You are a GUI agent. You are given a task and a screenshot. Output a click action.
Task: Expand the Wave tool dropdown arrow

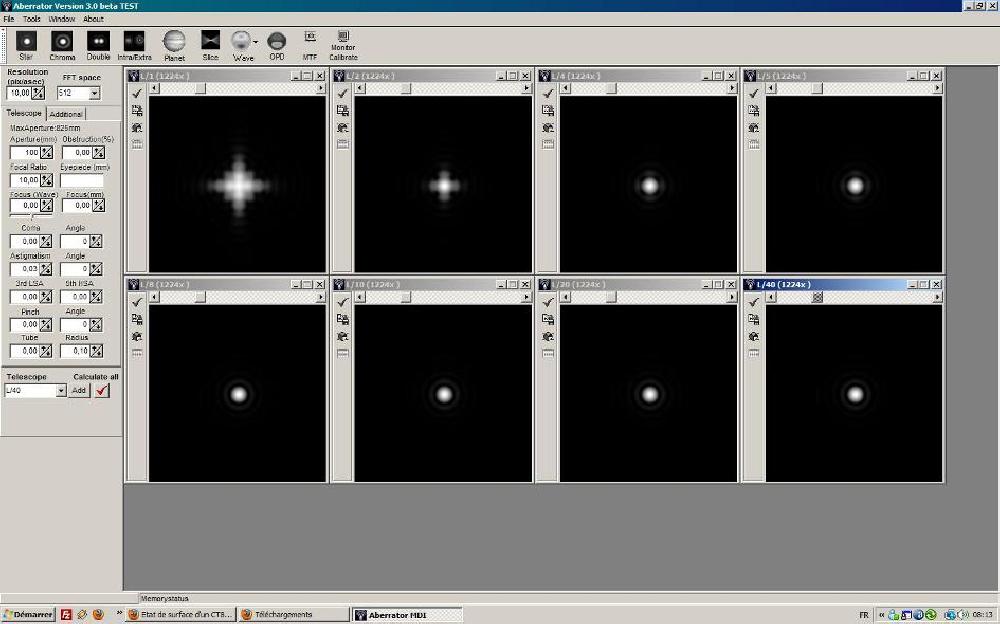pyautogui.click(x=256, y=42)
